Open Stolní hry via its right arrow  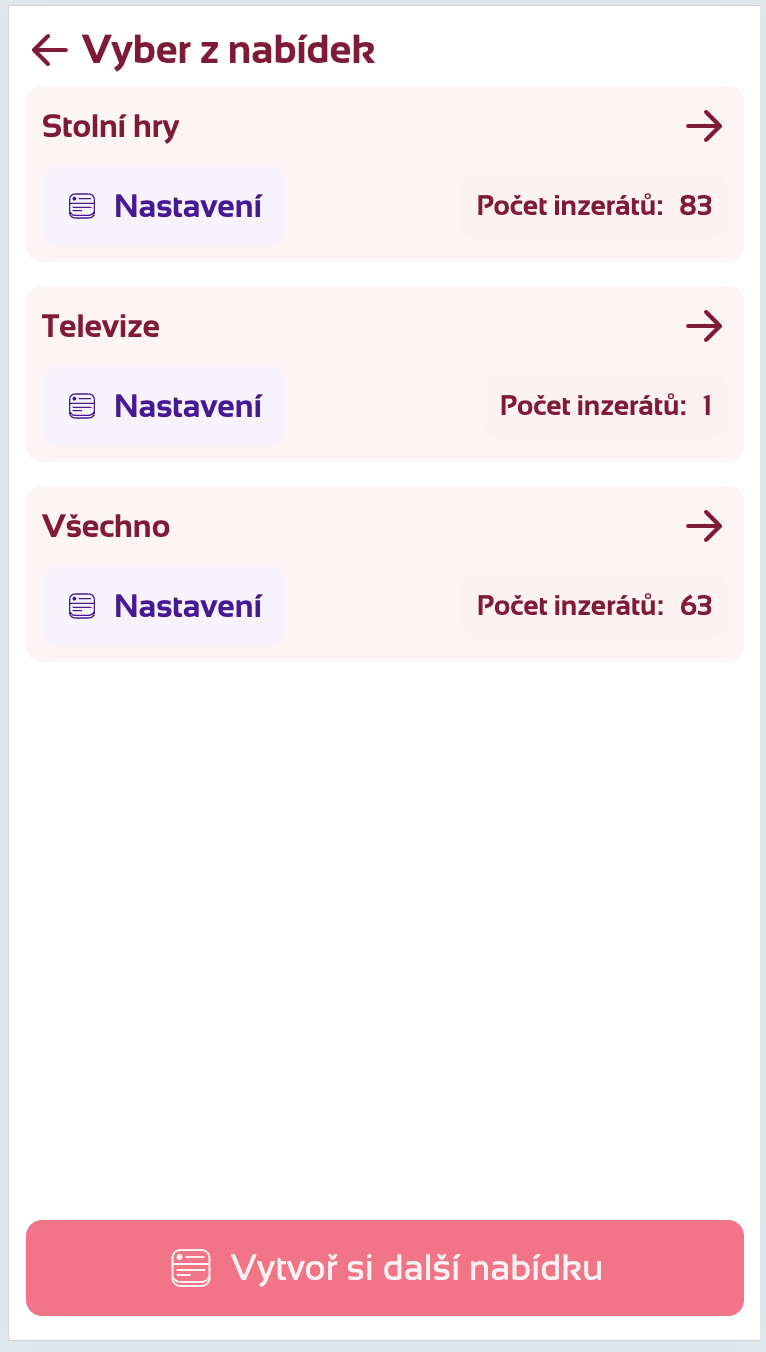coord(706,126)
